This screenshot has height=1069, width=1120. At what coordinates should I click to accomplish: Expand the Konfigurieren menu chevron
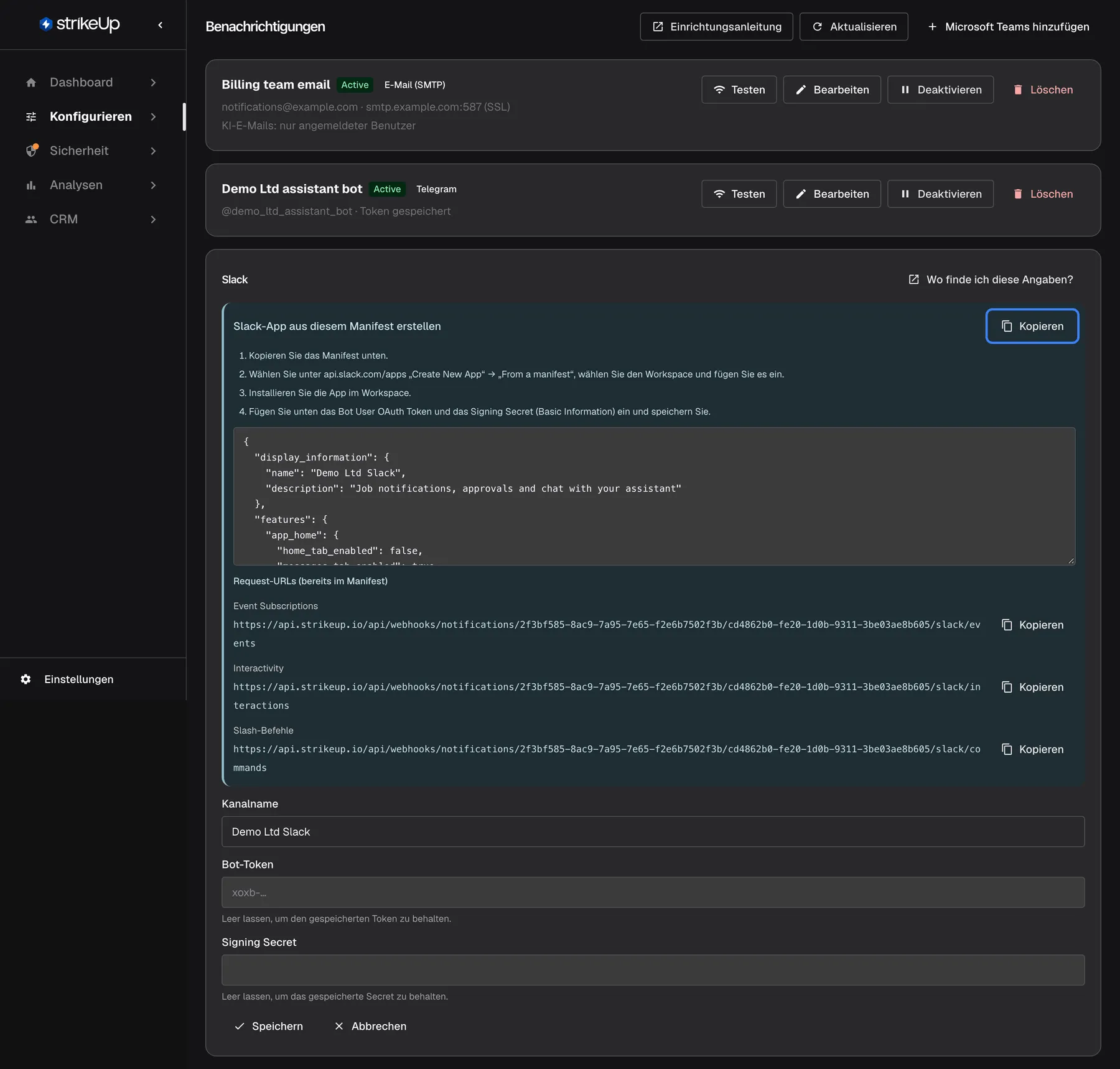(153, 117)
